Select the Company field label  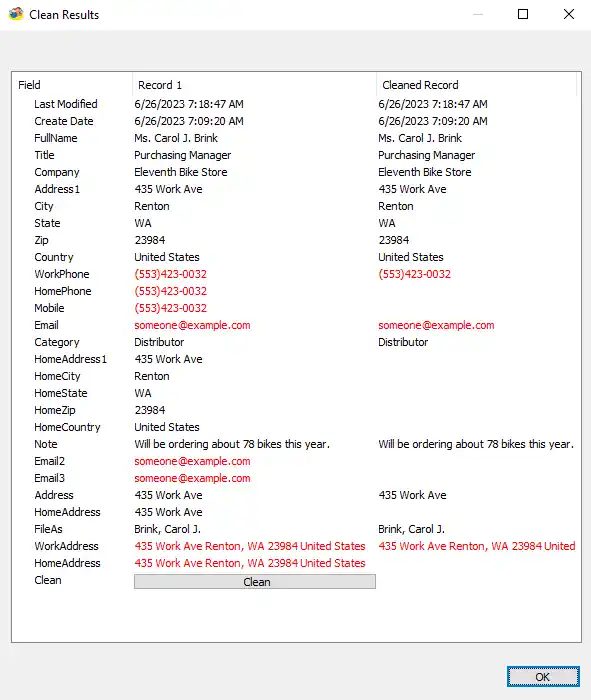(x=57, y=172)
